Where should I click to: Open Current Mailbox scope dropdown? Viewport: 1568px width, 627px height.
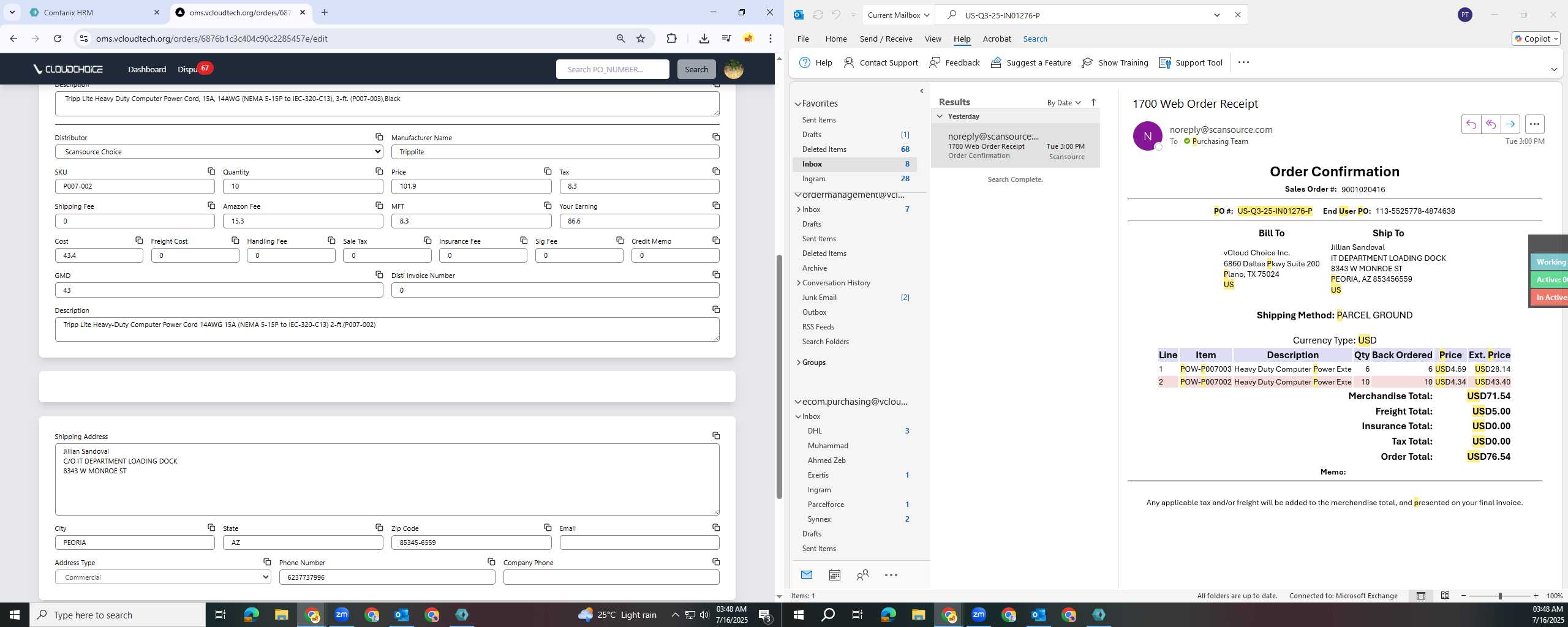(898, 15)
